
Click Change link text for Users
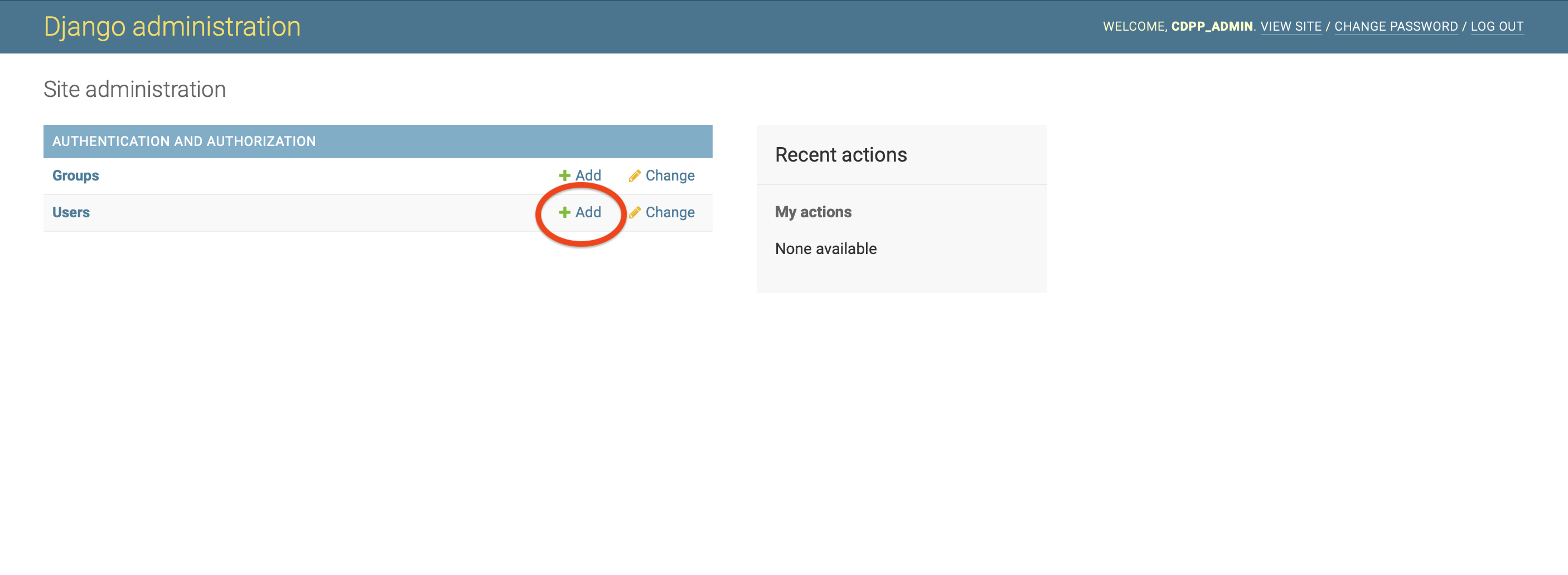[670, 212]
